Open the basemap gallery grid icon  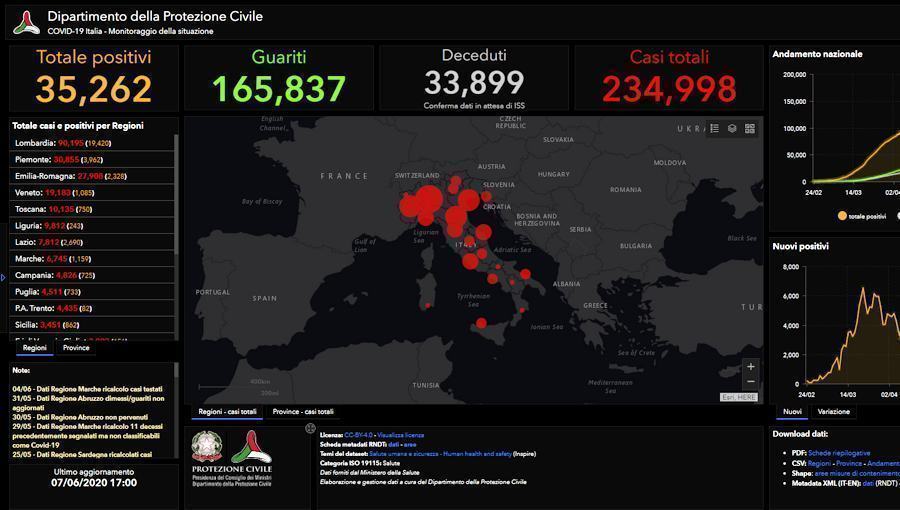click(750, 129)
